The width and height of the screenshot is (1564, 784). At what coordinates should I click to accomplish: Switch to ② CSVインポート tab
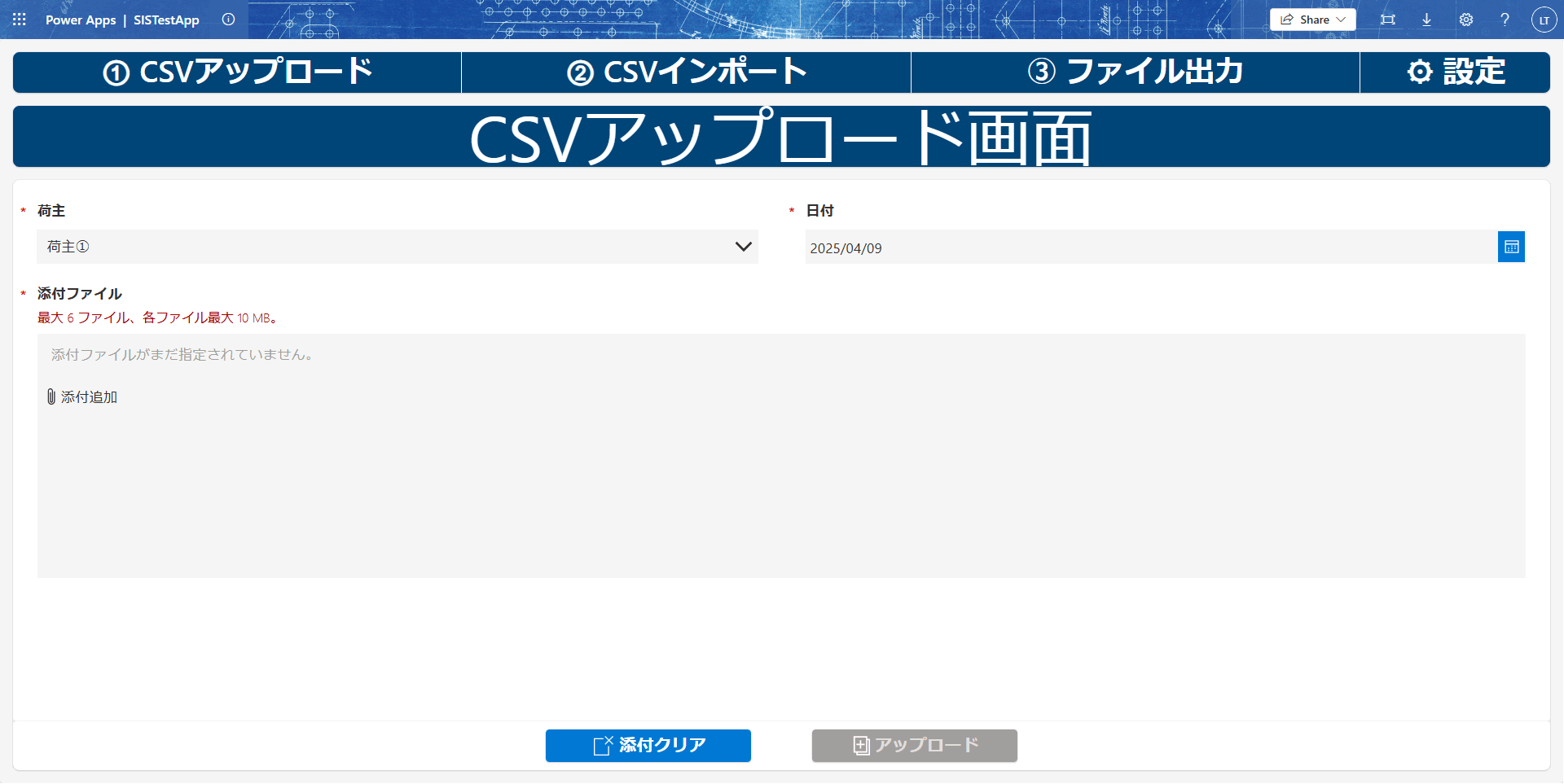(686, 72)
